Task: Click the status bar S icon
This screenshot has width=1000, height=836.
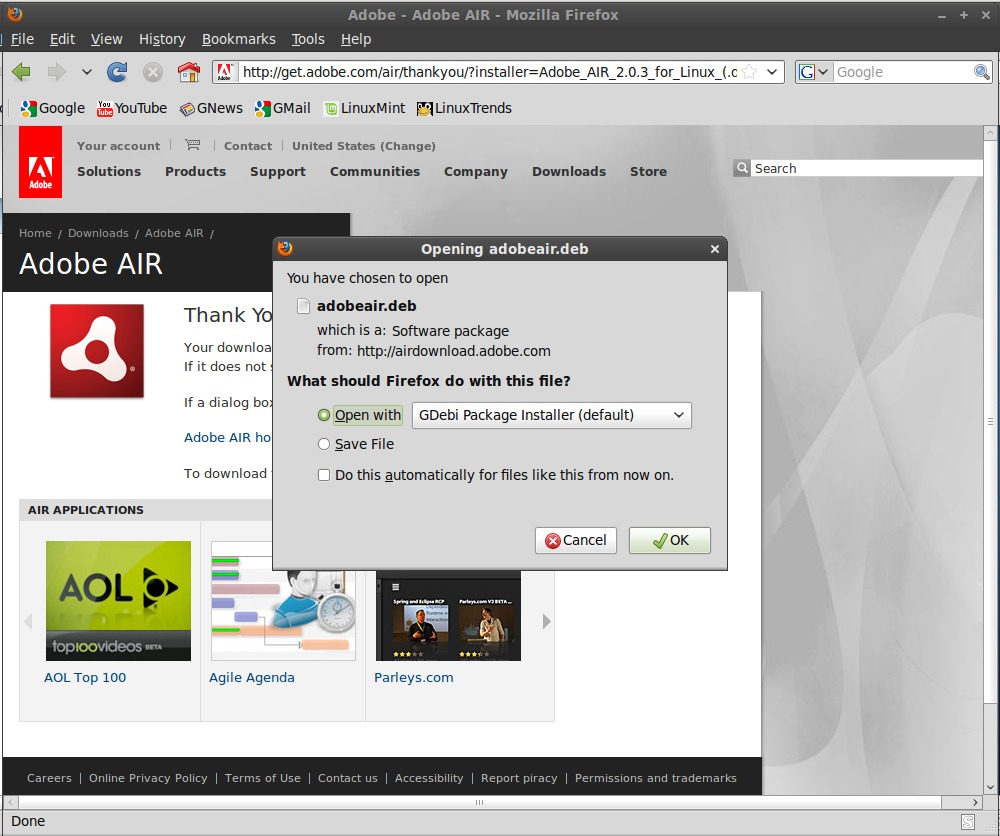Action: pos(967,821)
